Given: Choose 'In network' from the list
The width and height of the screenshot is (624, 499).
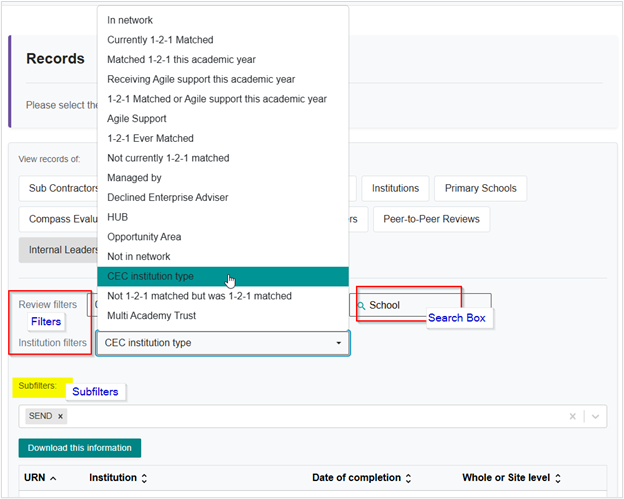Looking at the screenshot, I should click(x=130, y=20).
